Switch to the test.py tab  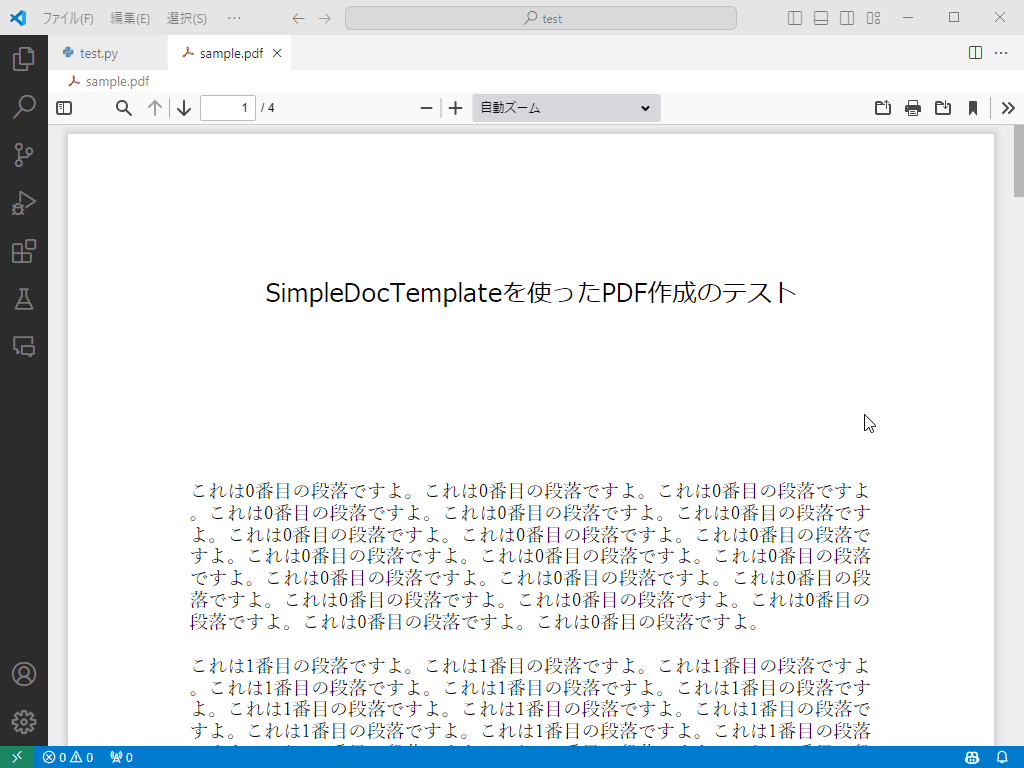[98, 53]
